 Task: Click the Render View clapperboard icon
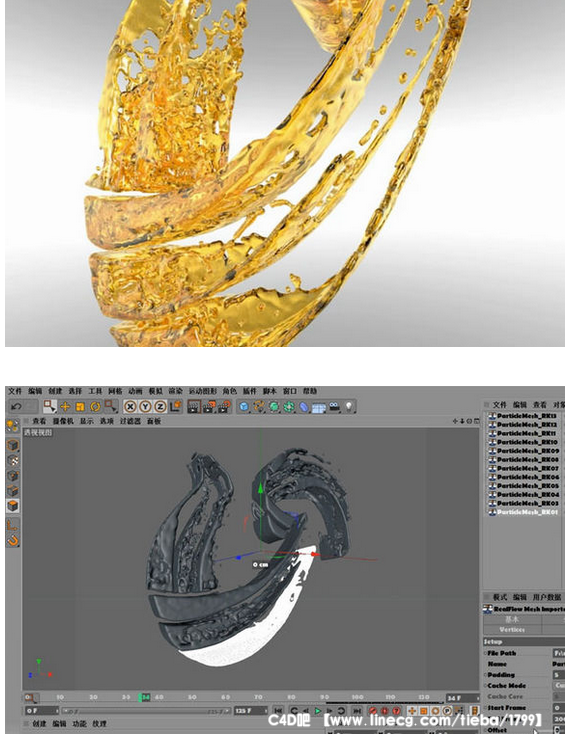point(194,407)
